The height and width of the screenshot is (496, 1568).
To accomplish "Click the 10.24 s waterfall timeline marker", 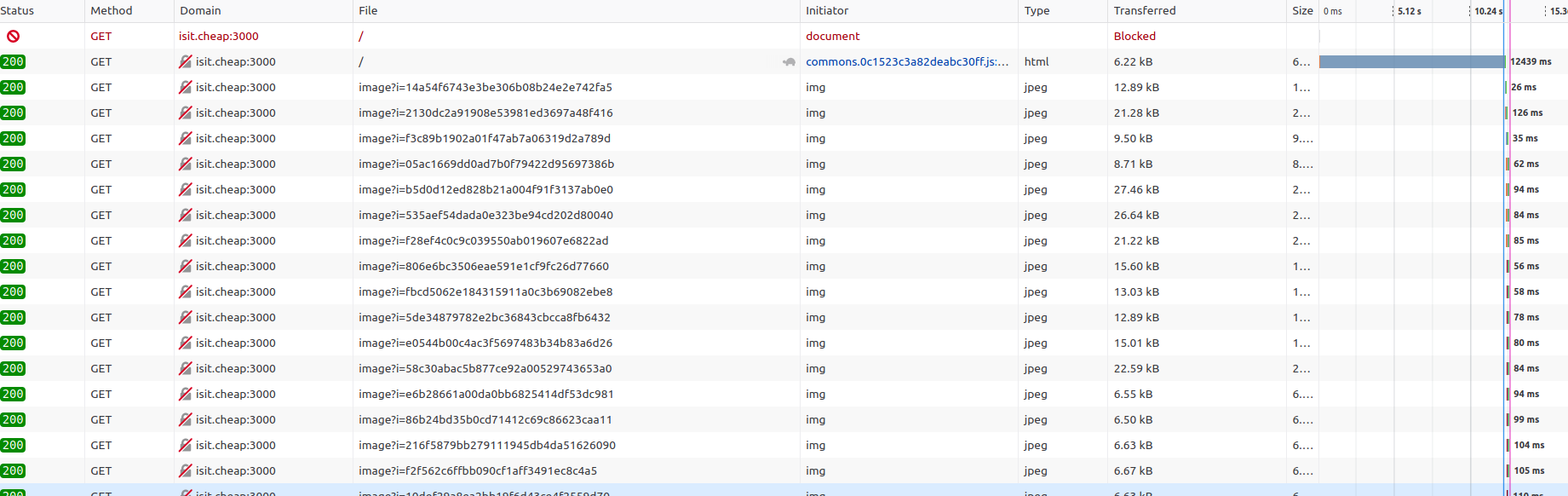I will [x=1486, y=11].
